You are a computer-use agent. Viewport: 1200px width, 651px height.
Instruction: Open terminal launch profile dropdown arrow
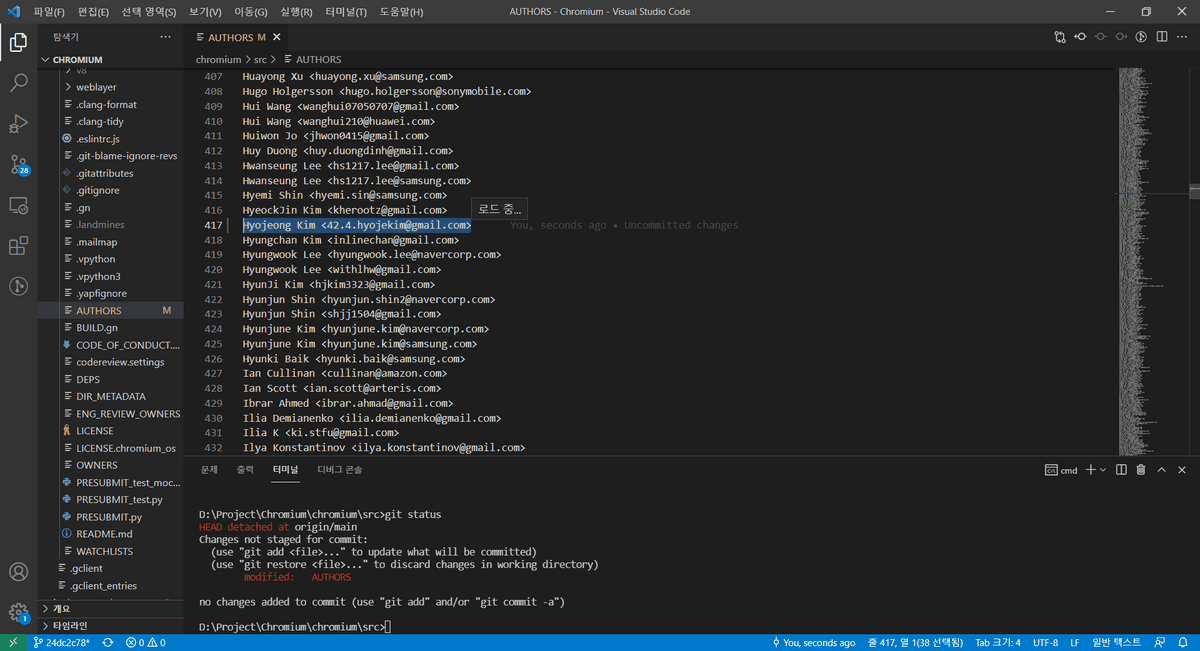click(x=1102, y=469)
